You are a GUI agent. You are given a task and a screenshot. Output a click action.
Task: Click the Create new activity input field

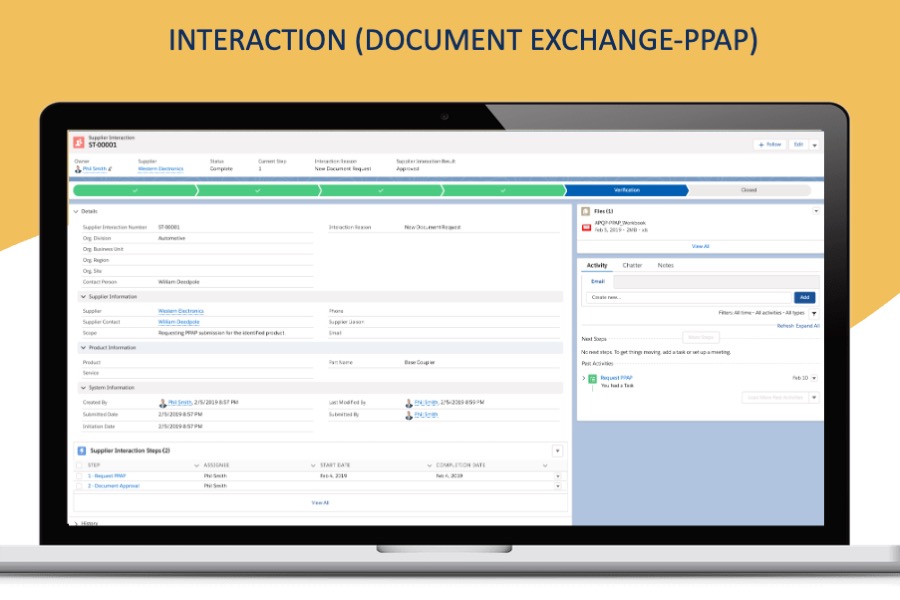(688, 297)
